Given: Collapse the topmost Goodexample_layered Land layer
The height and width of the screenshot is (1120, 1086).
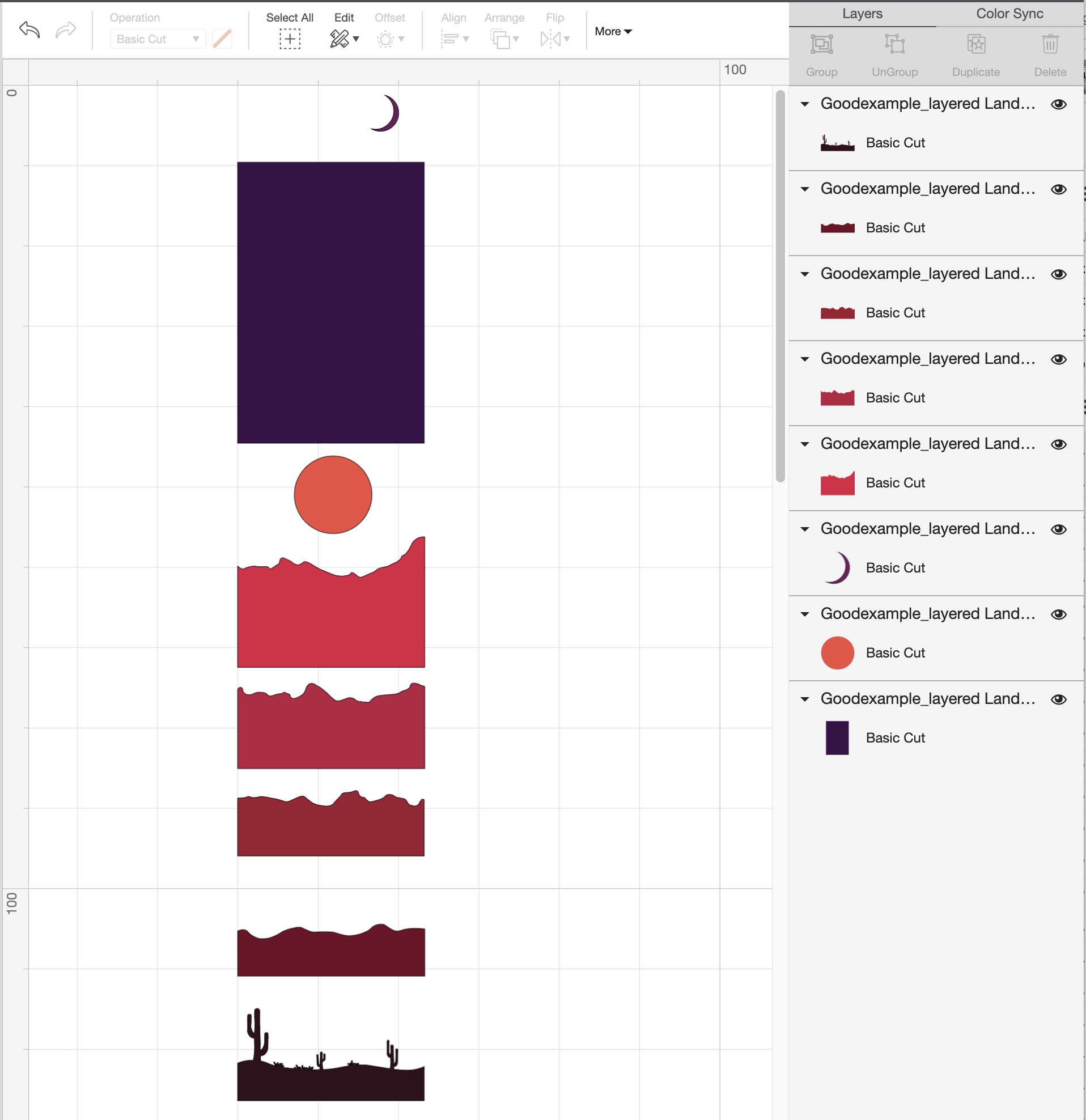Looking at the screenshot, I should pos(804,104).
